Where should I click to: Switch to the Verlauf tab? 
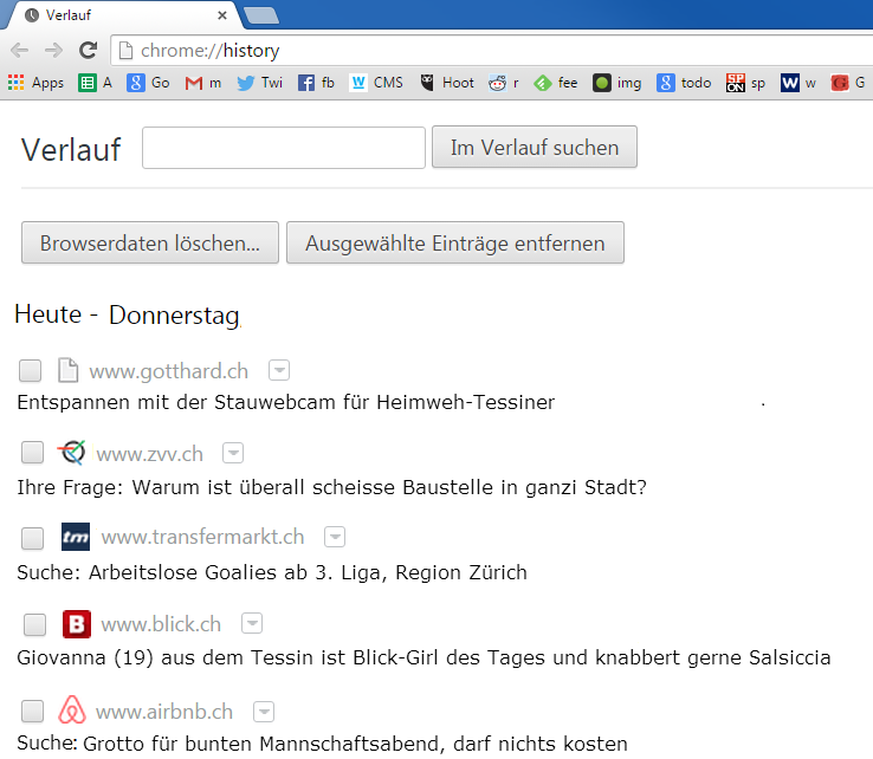click(x=120, y=15)
